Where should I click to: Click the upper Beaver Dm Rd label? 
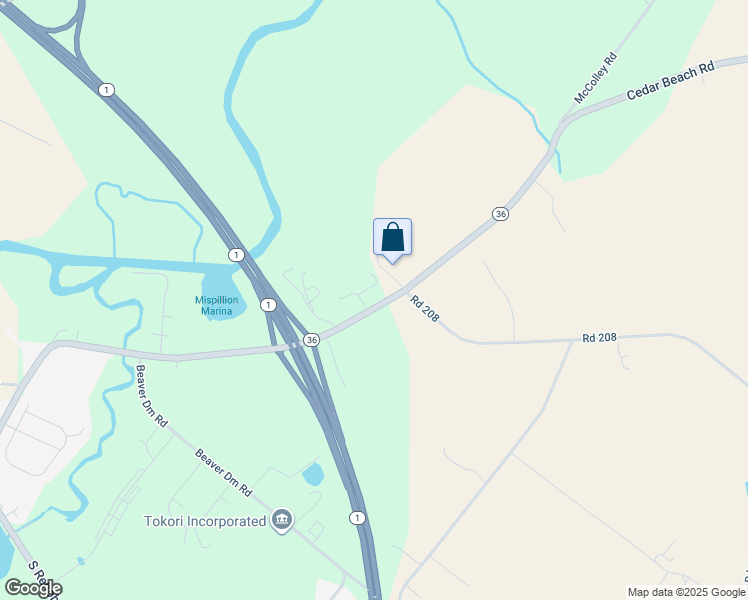click(x=152, y=396)
